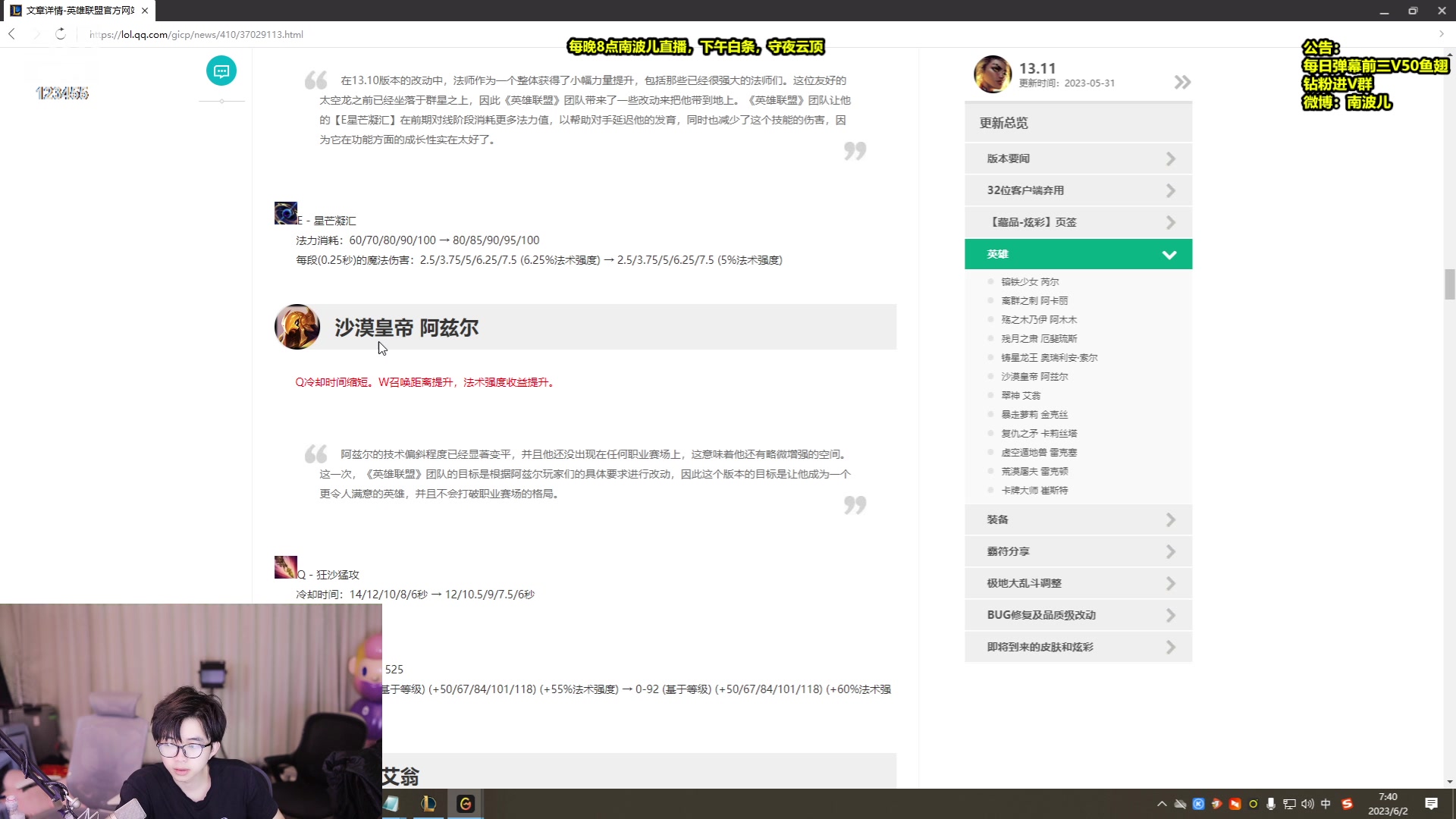Viewport: 1456px width, 819px height.
Task: Jump to 铸星龙王 奥瑞利安·索尔 in sidebar
Action: point(1050,358)
